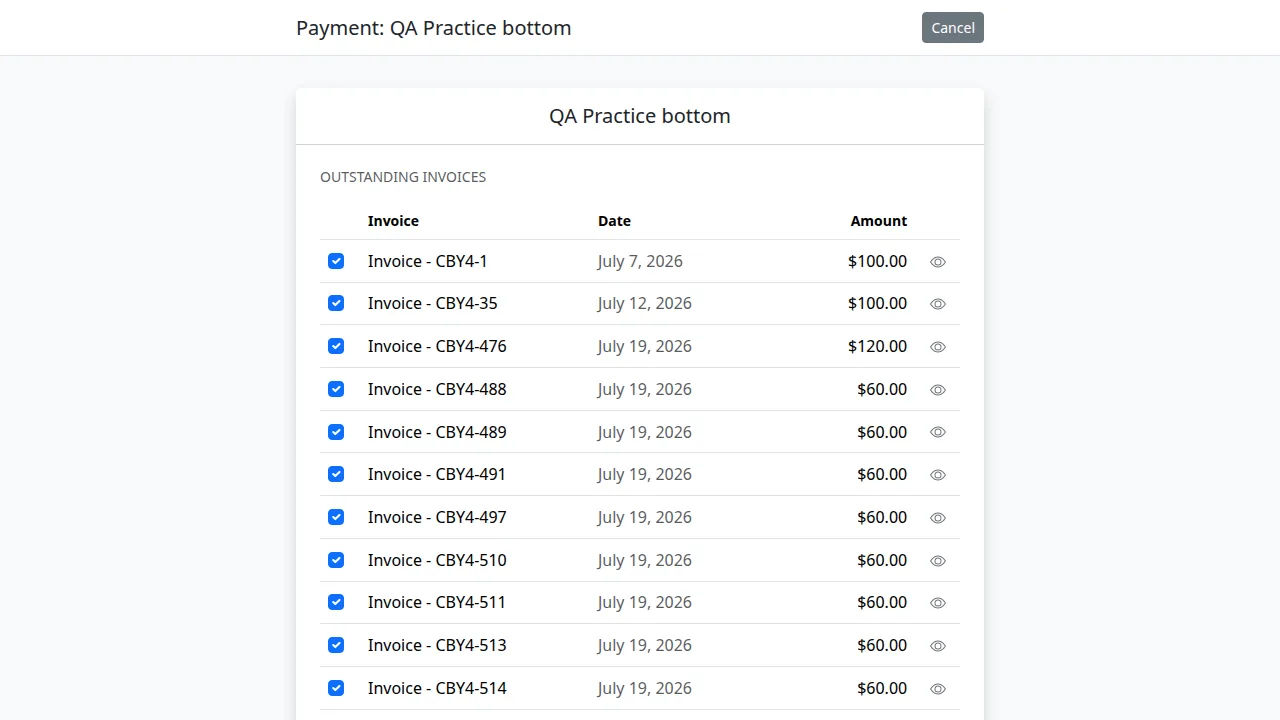The height and width of the screenshot is (720, 1280).
Task: Click the July 12, 2026 date
Action: point(645,303)
